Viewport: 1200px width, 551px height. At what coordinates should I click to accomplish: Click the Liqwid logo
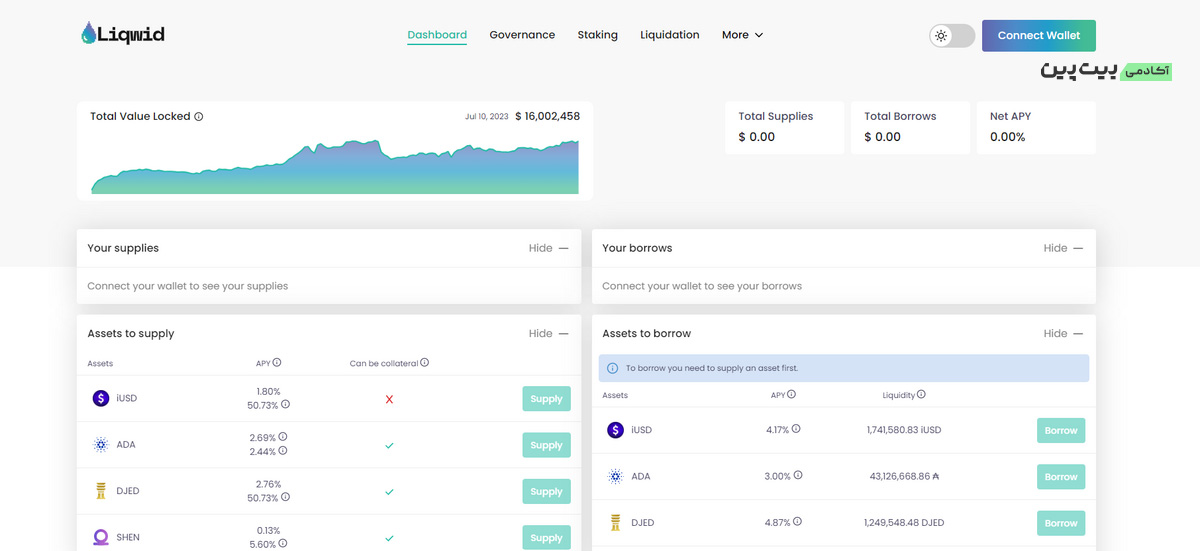click(x=122, y=34)
